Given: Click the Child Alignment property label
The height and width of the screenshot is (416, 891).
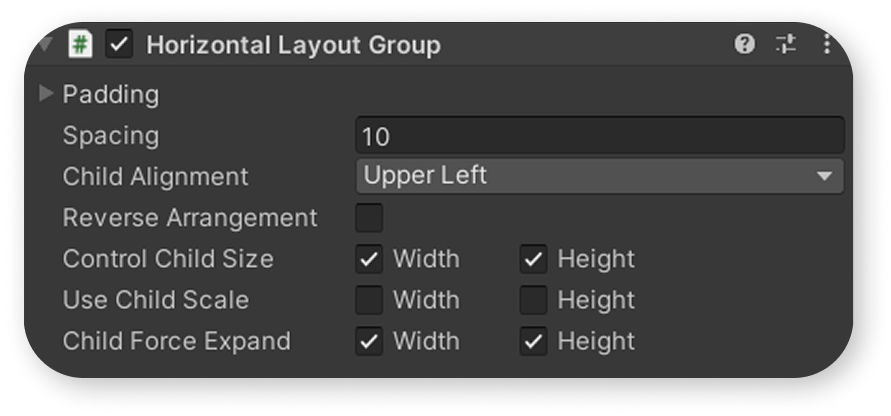Looking at the screenshot, I should (156, 177).
